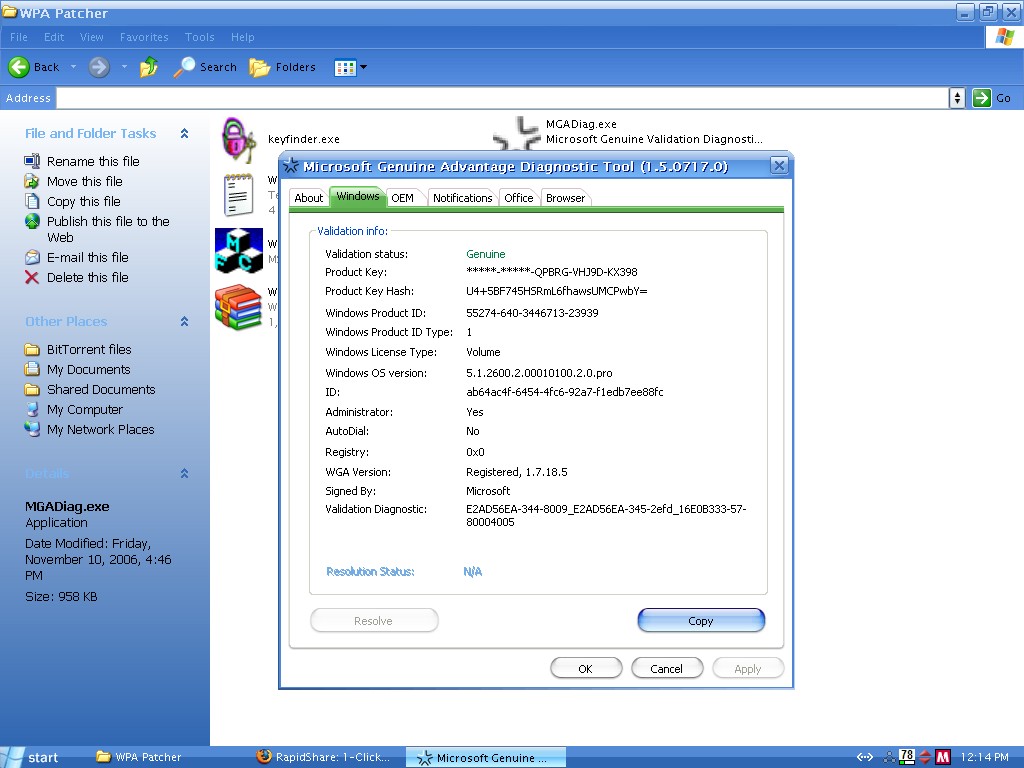Click the Publish to Web globe icon

(x=32, y=221)
